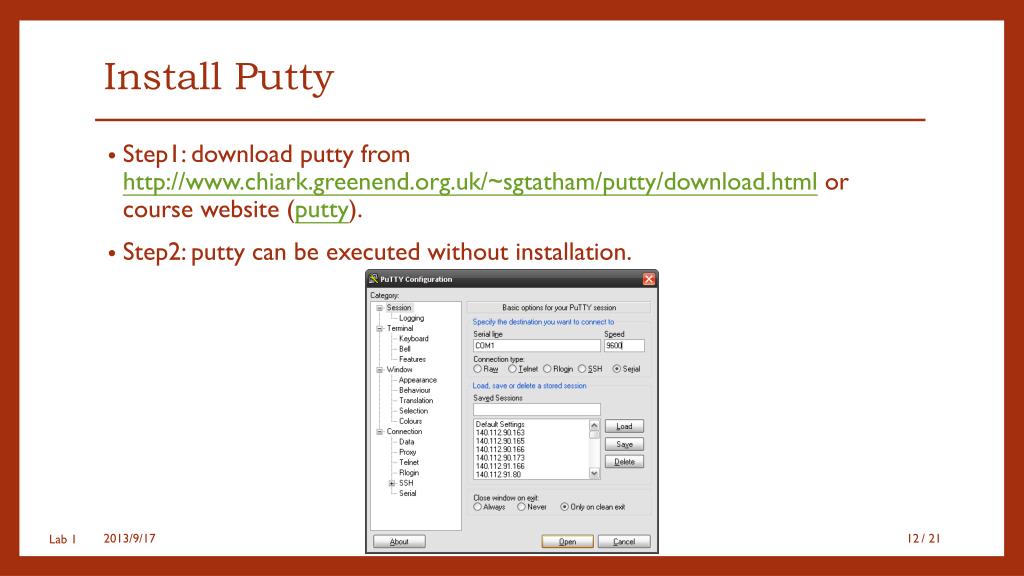Screen dimensions: 1024x576
Task: Select Rlogin category in tree
Action: [x=409, y=473]
